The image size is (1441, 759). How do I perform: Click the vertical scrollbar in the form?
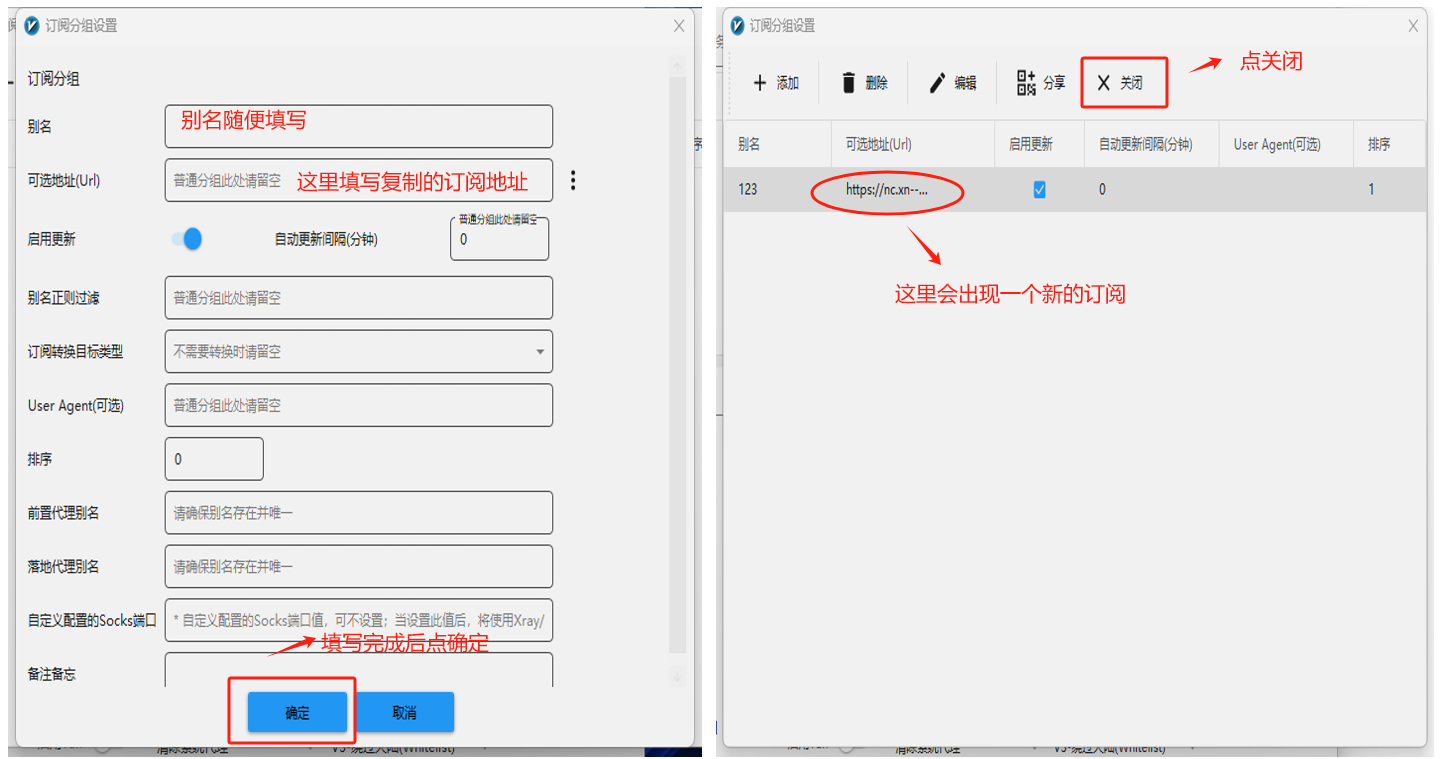[x=677, y=360]
